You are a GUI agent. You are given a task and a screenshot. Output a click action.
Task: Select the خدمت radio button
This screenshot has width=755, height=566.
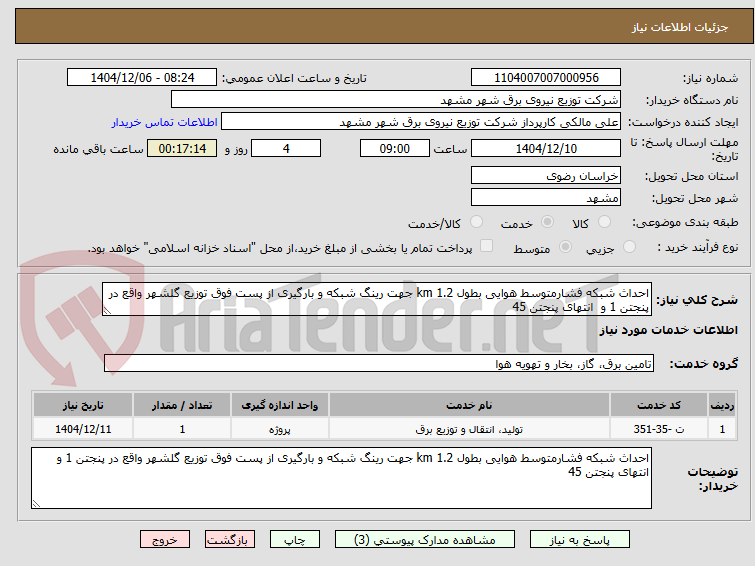pyautogui.click(x=547, y=222)
